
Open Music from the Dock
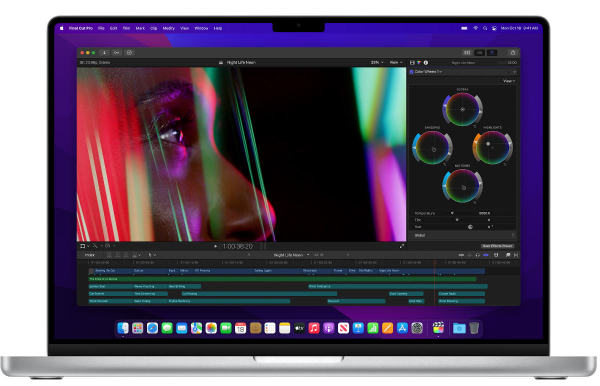[314, 328]
